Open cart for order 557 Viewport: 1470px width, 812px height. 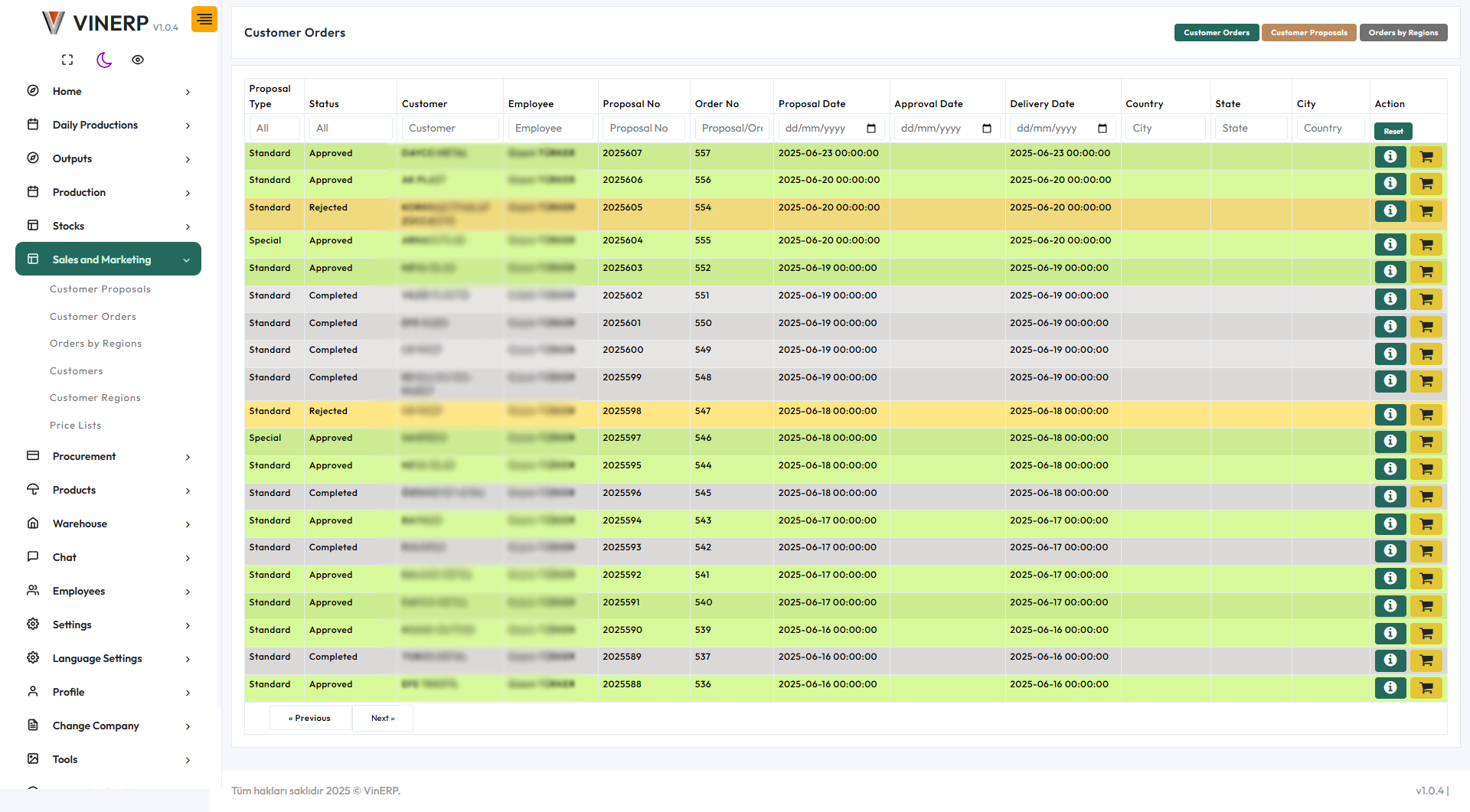(1426, 157)
